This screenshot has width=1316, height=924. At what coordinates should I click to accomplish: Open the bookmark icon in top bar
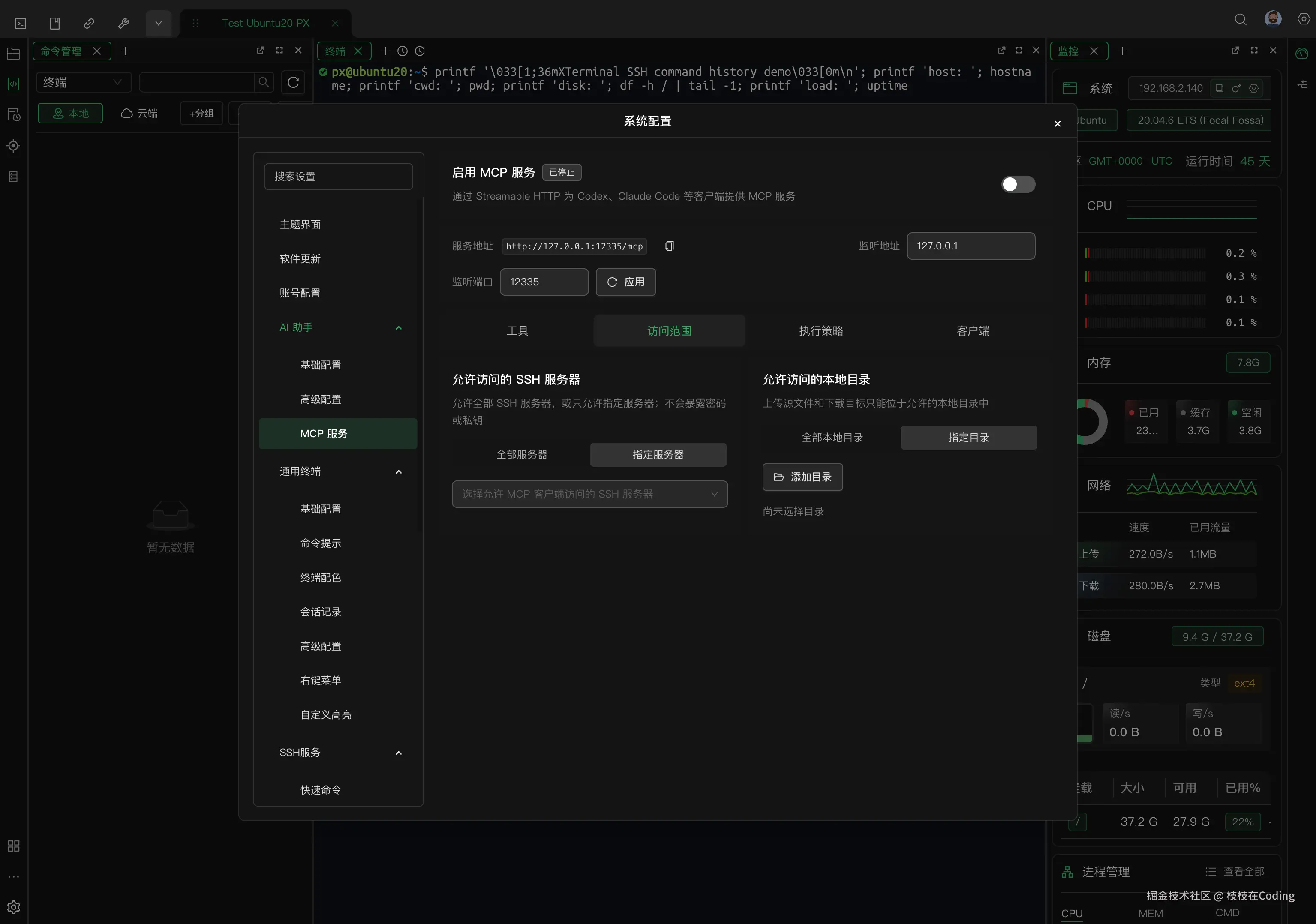(x=54, y=24)
